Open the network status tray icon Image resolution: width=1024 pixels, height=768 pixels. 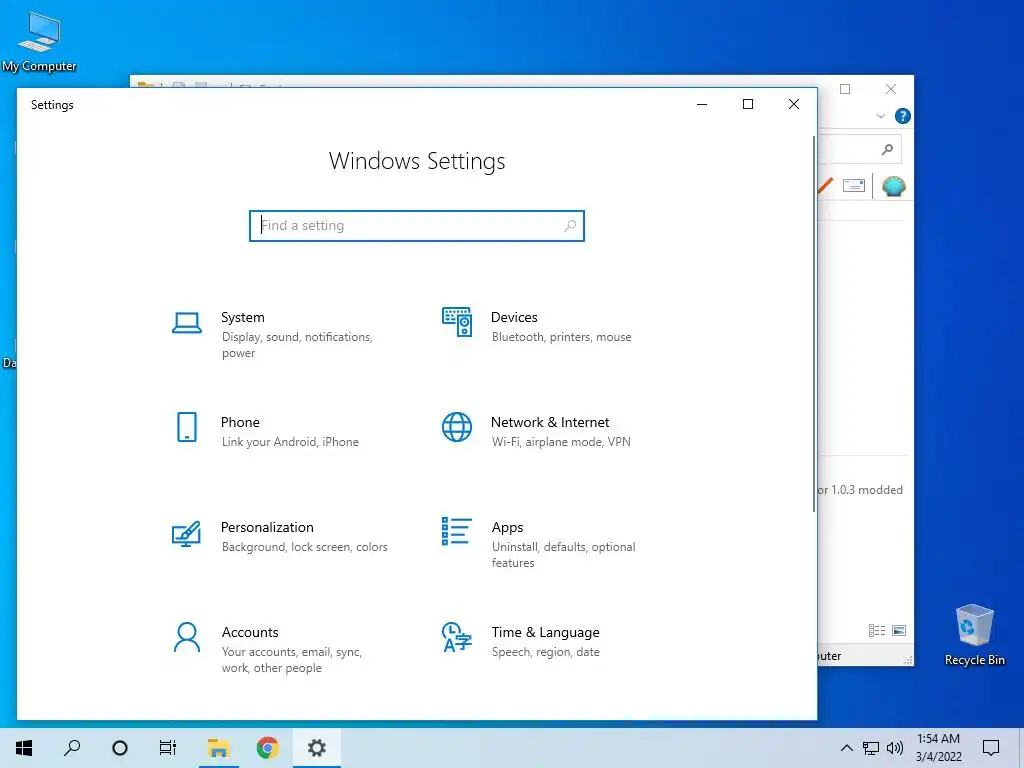[x=871, y=748]
